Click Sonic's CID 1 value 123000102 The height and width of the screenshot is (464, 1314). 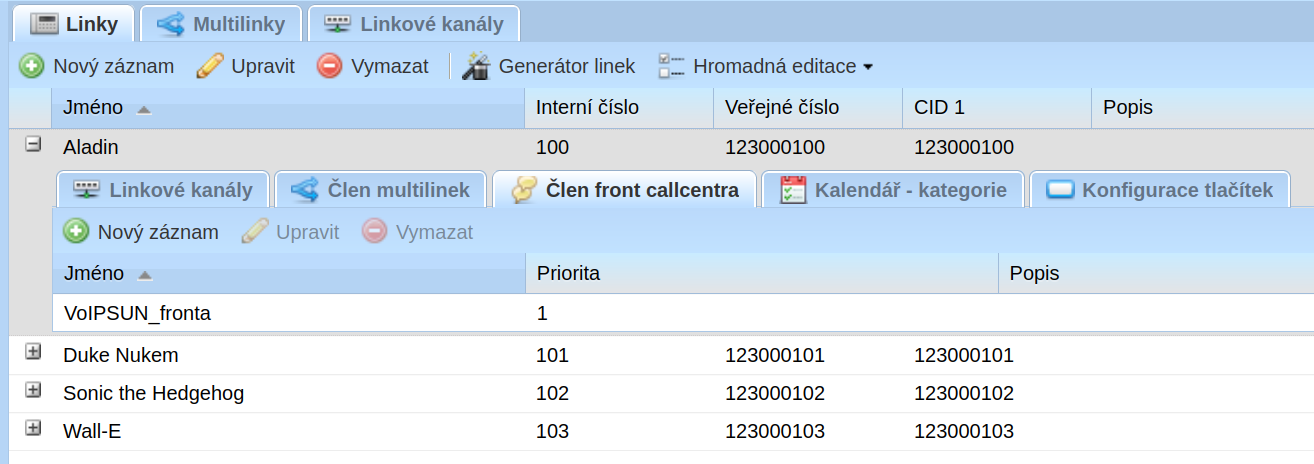(964, 393)
